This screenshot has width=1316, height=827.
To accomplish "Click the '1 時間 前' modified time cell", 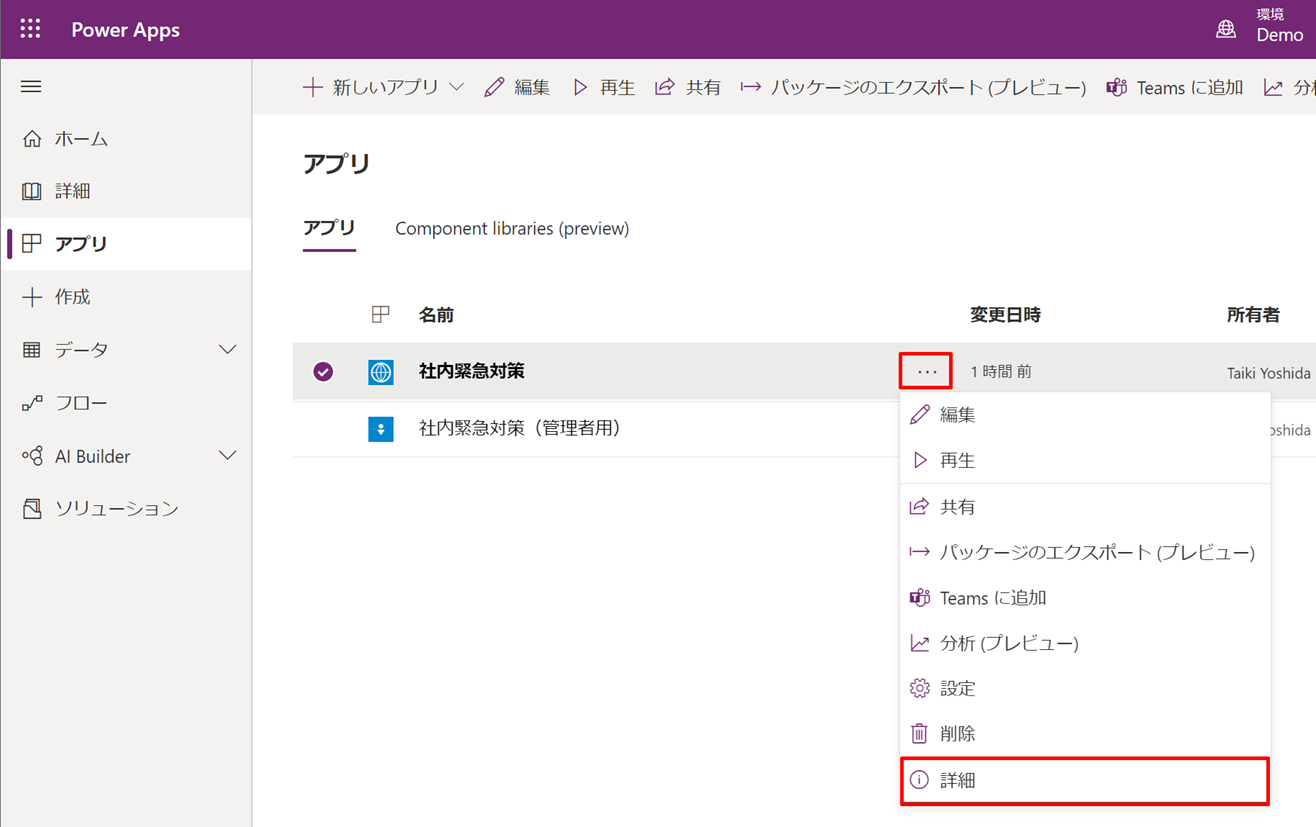I will coord(1001,372).
